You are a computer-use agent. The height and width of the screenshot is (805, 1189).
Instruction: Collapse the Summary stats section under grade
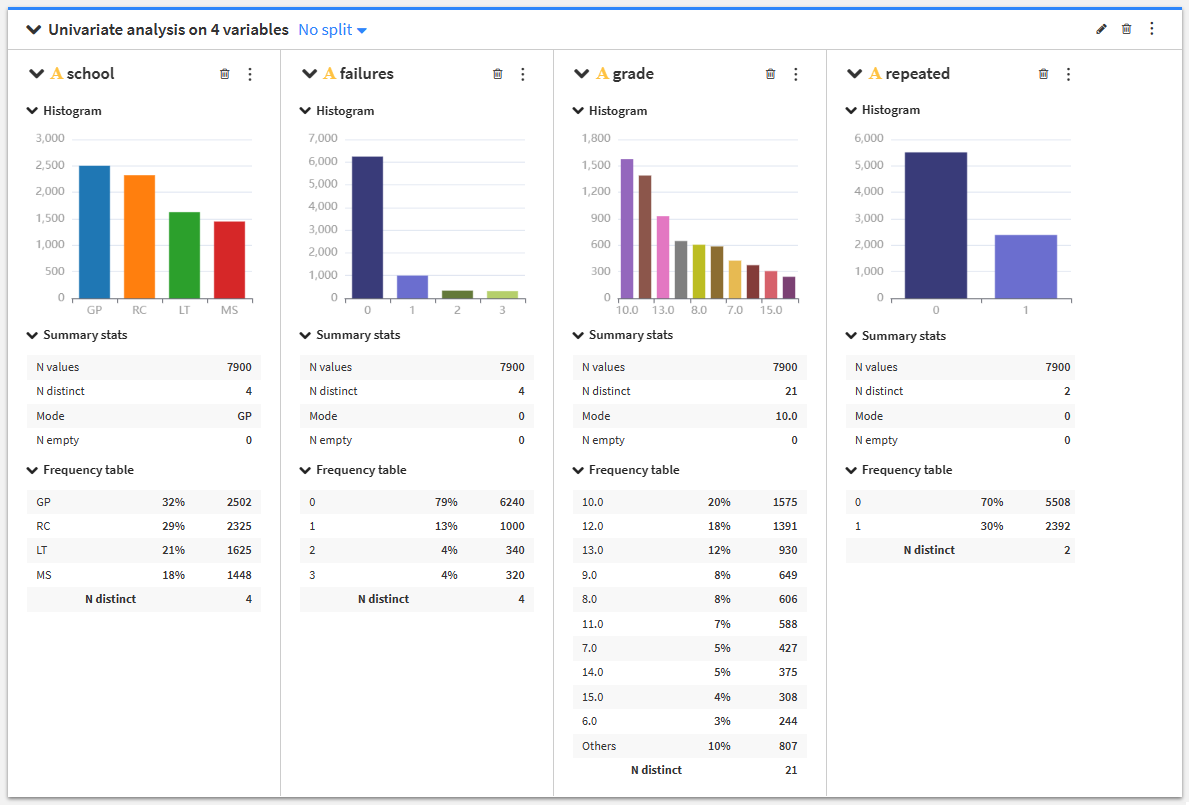578,335
